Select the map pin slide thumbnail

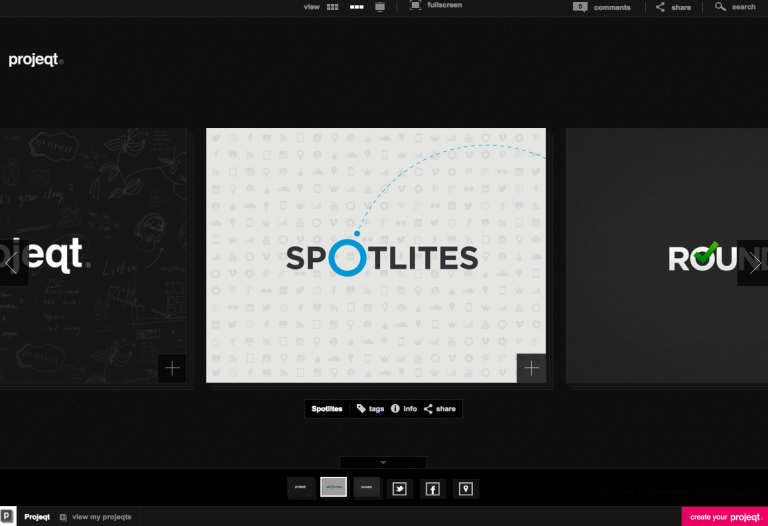click(x=465, y=488)
